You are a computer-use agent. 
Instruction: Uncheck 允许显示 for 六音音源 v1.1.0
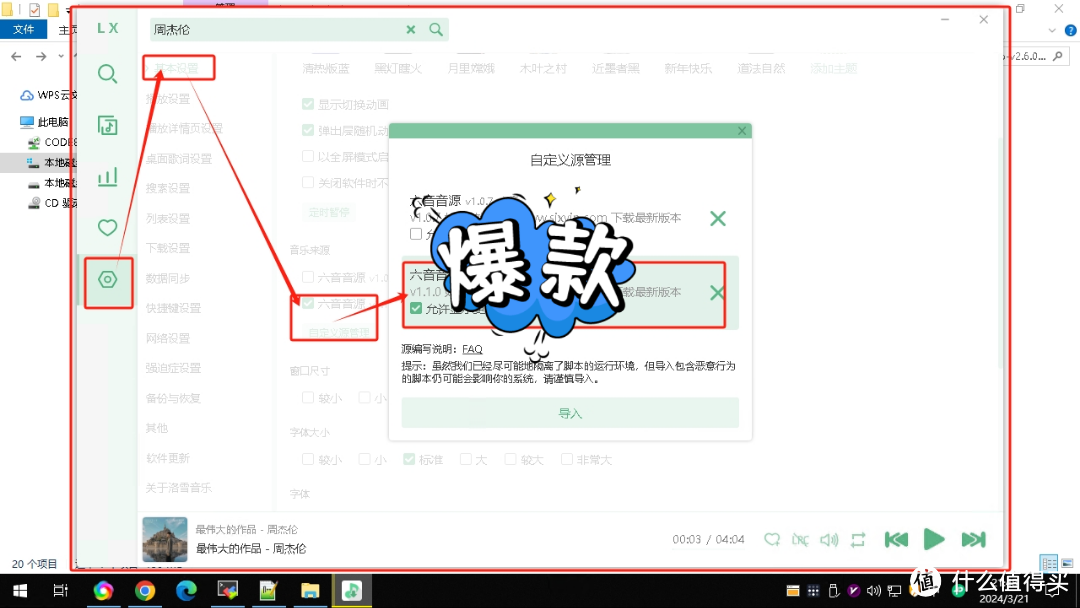click(x=415, y=308)
